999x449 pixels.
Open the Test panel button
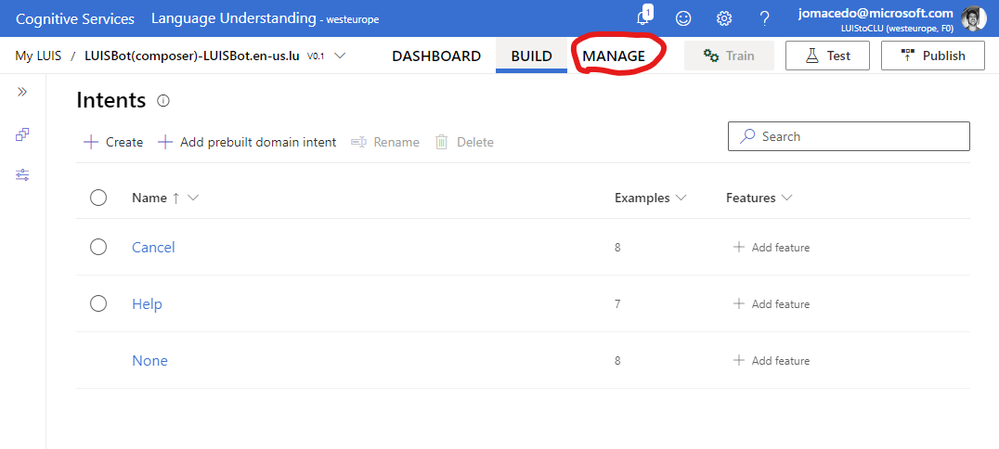point(828,55)
